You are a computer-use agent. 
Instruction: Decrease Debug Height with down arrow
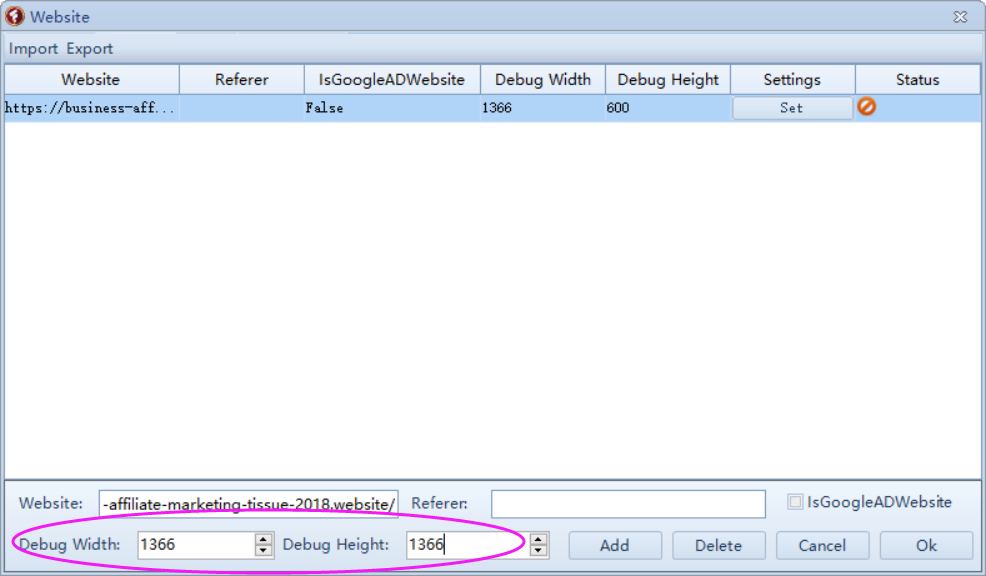pyautogui.click(x=539, y=551)
